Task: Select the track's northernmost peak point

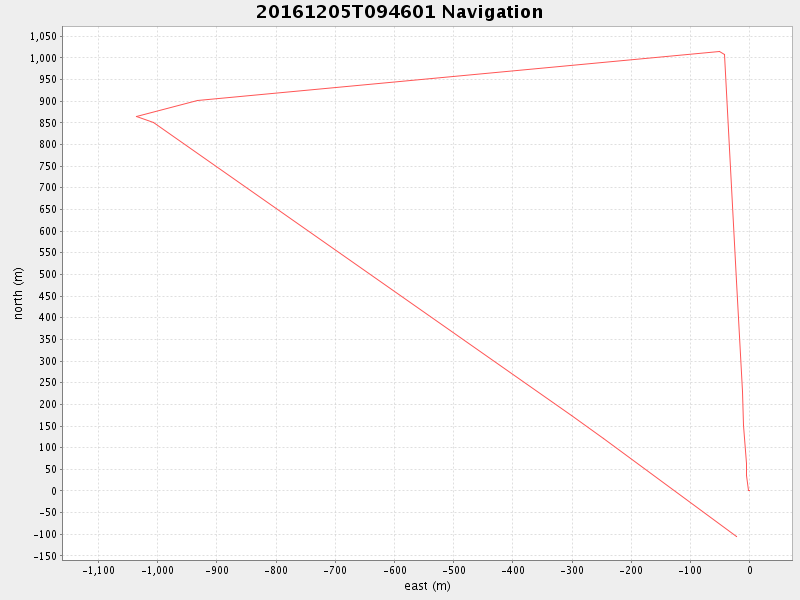Action: [719, 51]
